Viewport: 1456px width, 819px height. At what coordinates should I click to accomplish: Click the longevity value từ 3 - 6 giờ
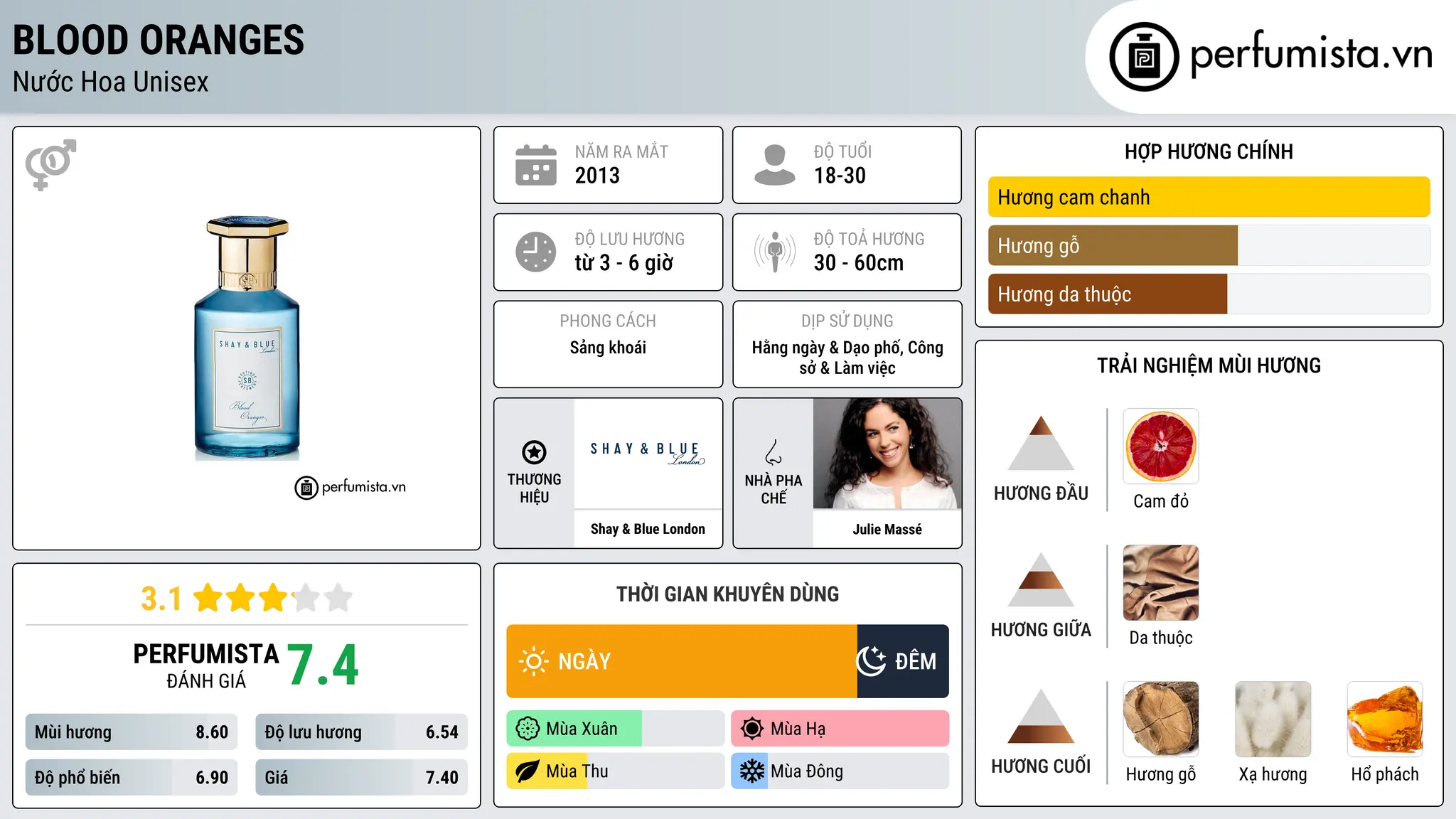623,263
